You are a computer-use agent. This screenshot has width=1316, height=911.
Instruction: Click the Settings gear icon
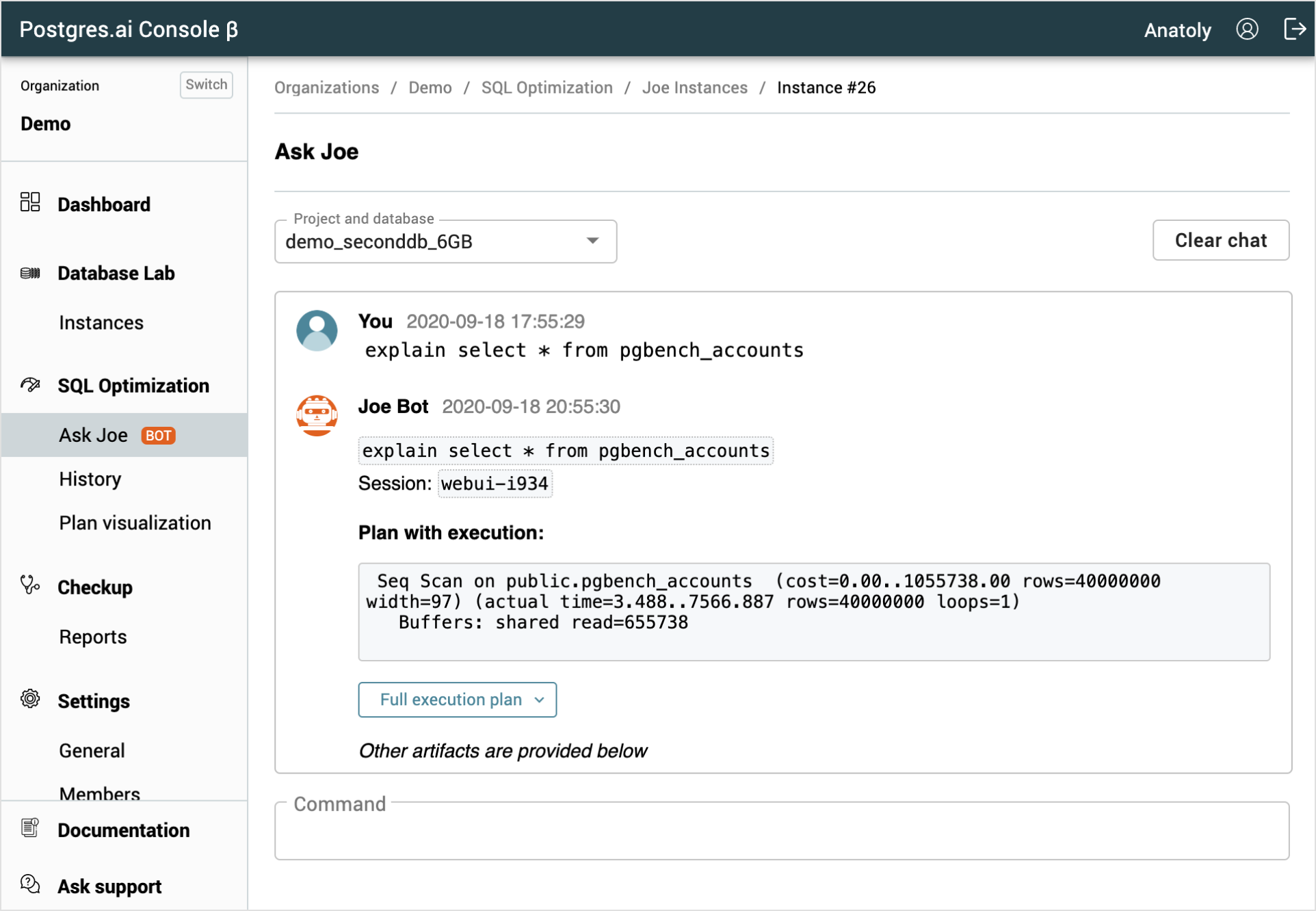30,699
